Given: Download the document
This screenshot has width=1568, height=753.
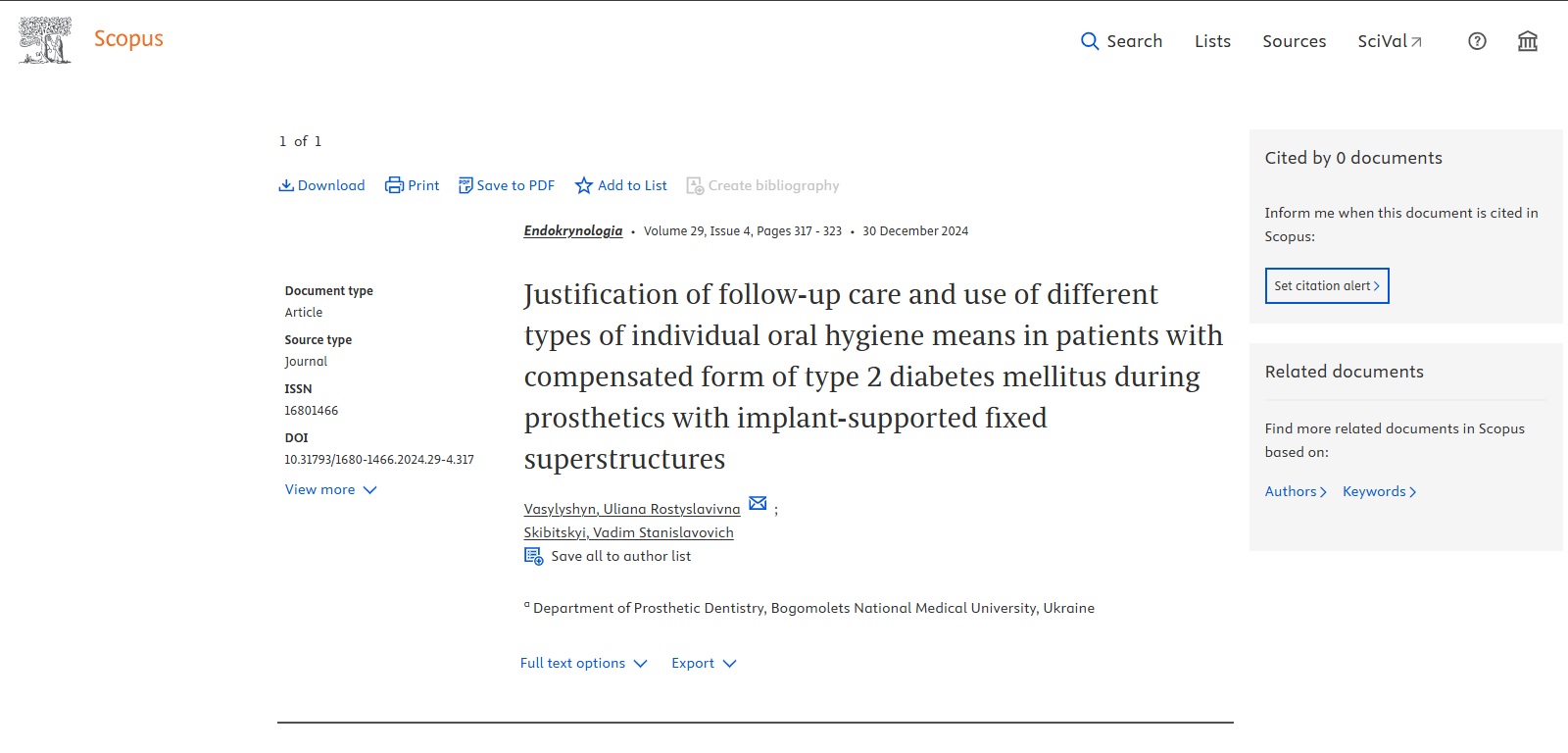Looking at the screenshot, I should pos(321,185).
